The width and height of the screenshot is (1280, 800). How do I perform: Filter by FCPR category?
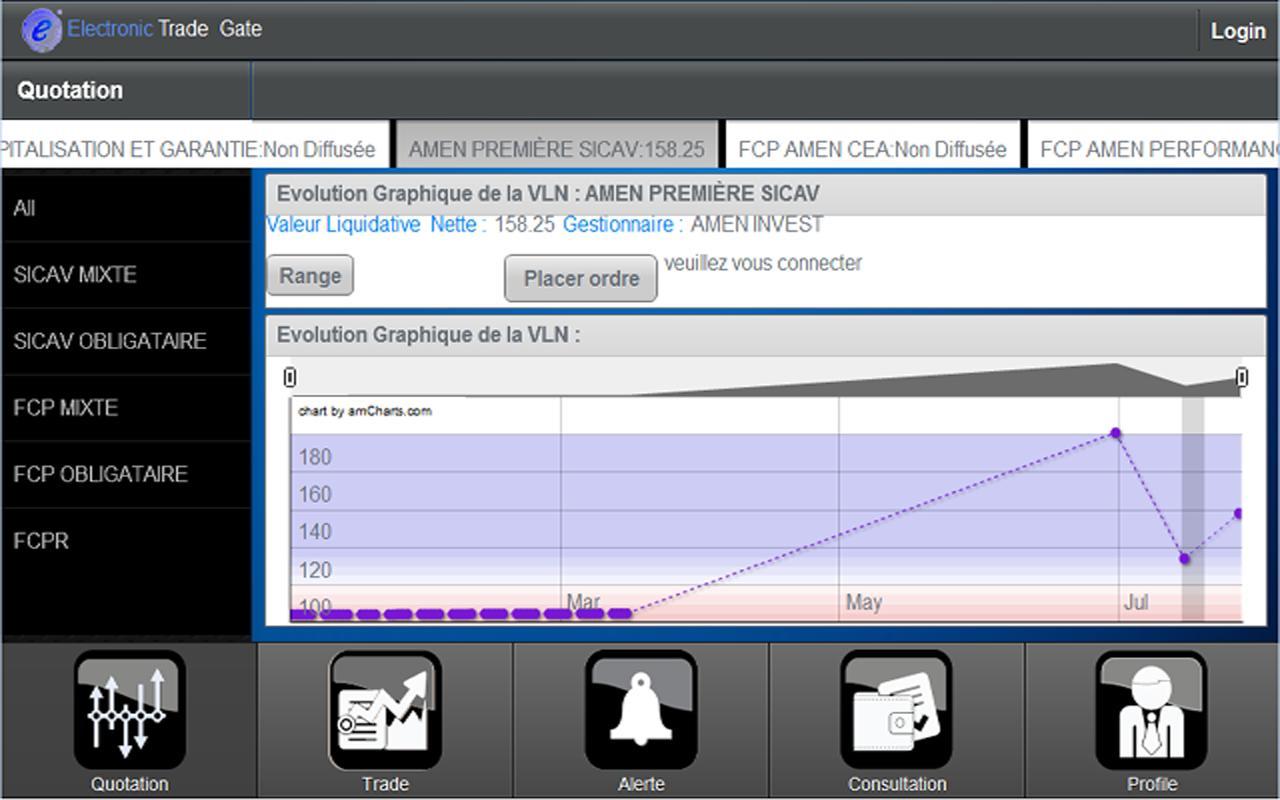[x=126, y=541]
